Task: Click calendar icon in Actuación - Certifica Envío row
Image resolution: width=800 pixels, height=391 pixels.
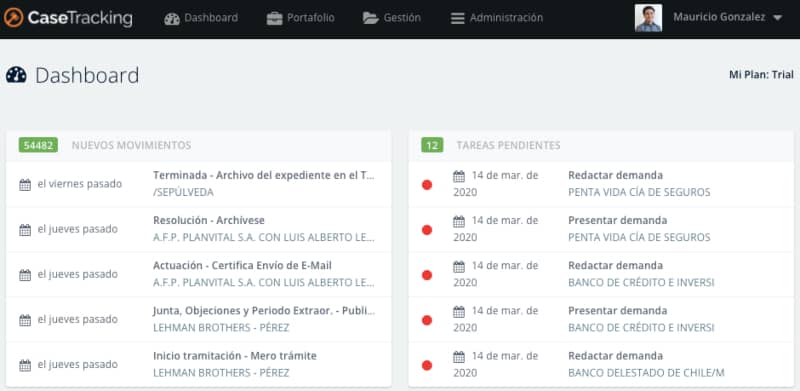Action: point(25,275)
